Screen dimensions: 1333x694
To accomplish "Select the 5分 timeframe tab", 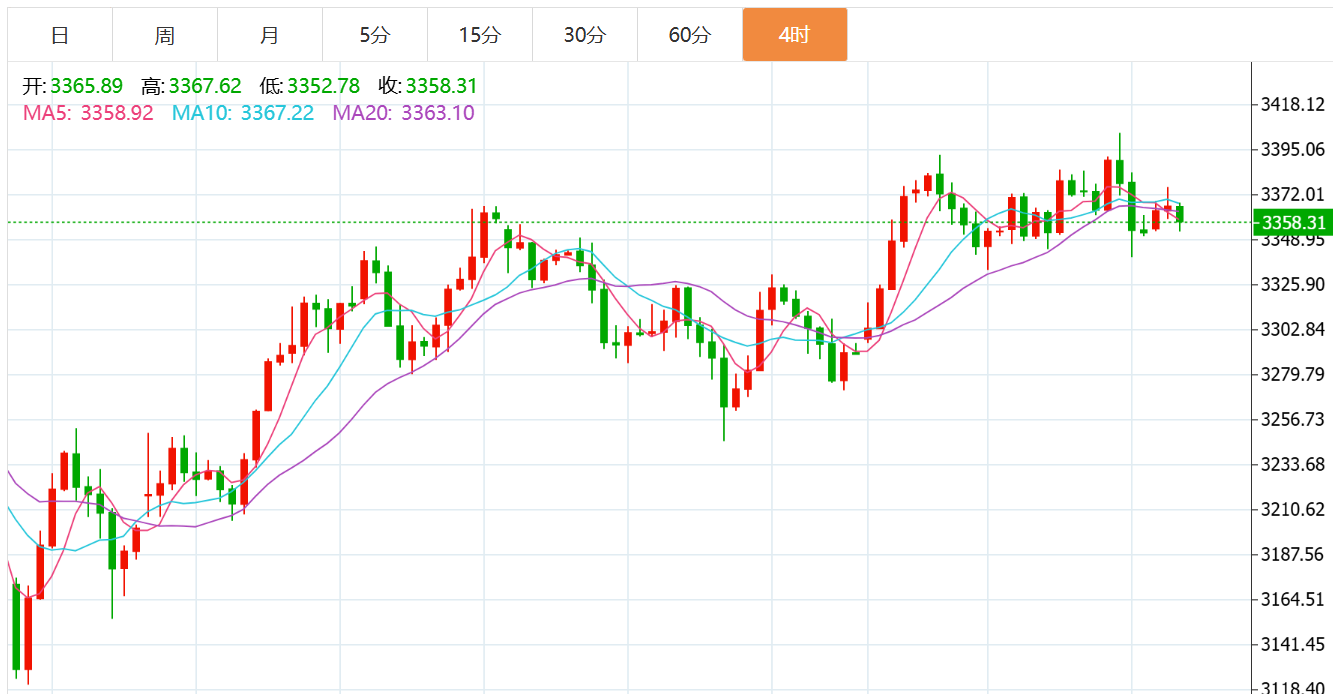I will [x=375, y=35].
